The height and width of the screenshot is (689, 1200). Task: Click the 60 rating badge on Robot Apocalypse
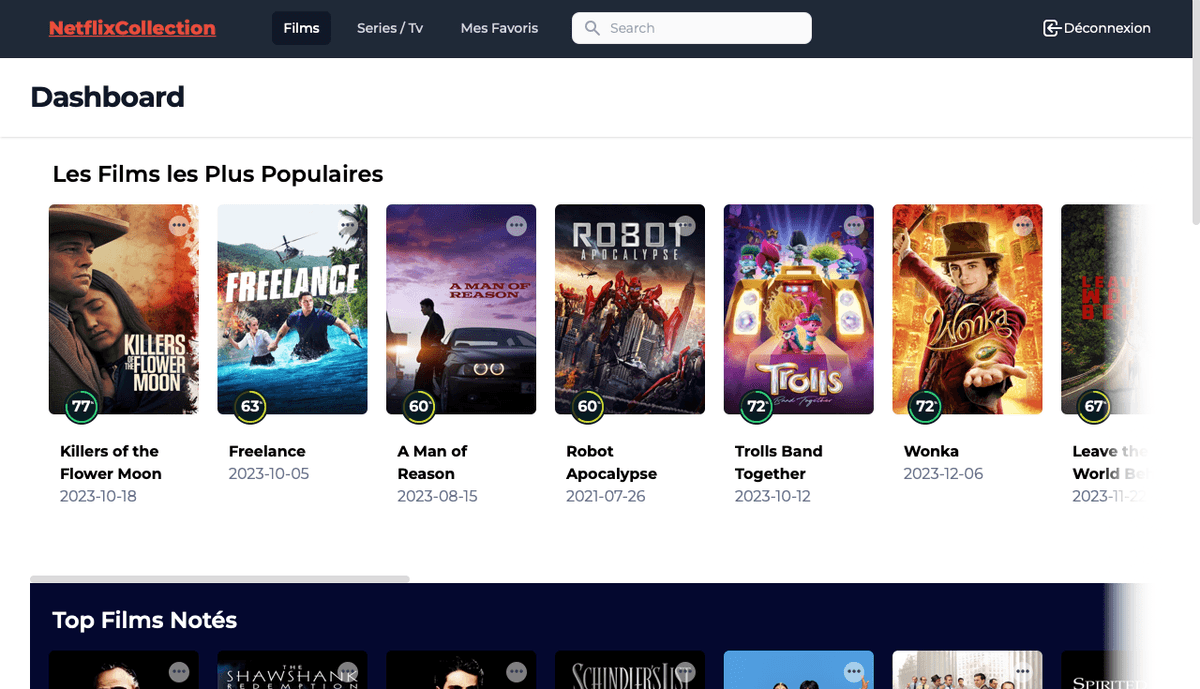(x=589, y=407)
